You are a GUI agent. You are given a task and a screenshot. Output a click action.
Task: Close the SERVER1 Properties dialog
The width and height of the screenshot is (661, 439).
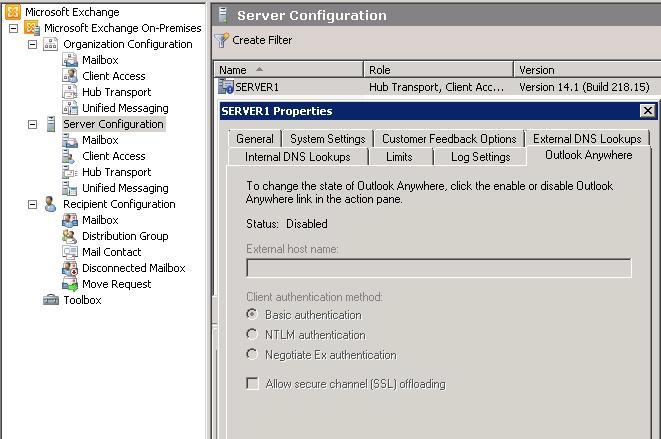(x=648, y=111)
